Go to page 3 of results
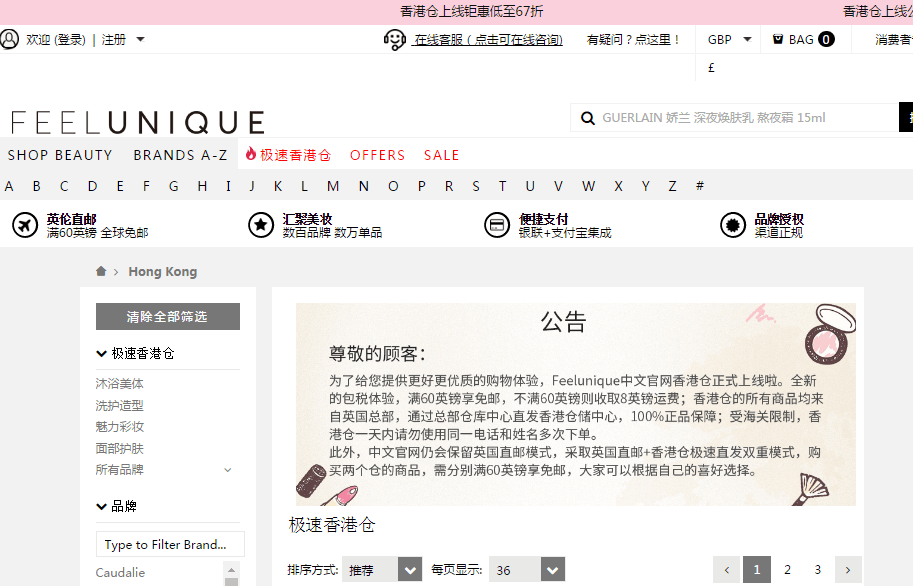913x586 pixels. coord(818,570)
